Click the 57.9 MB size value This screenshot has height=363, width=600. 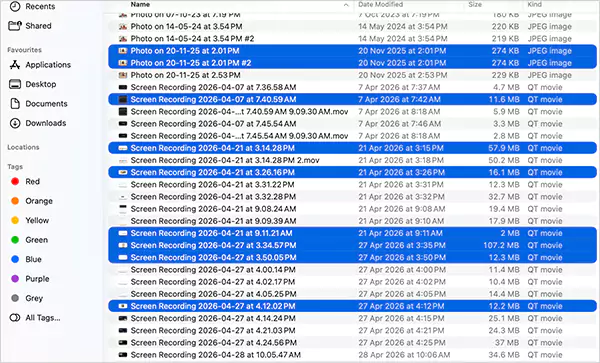(x=504, y=148)
